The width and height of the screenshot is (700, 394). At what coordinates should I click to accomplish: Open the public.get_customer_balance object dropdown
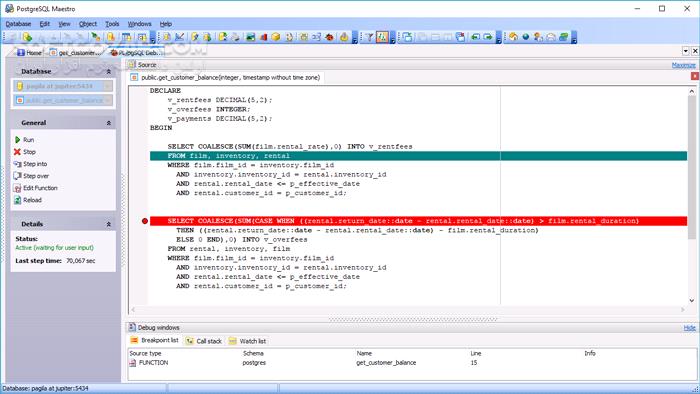point(108,100)
